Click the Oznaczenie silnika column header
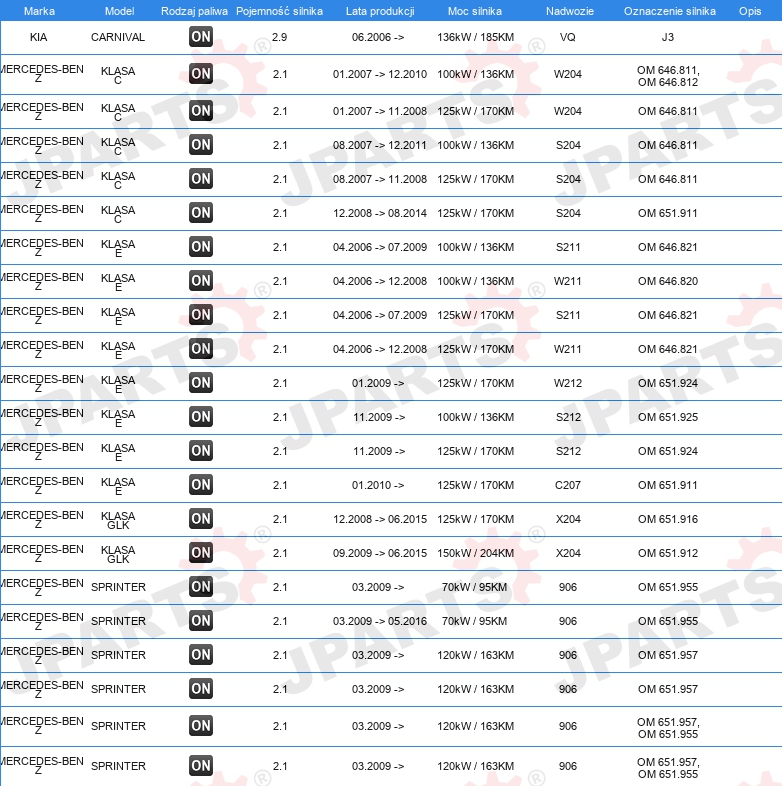The height and width of the screenshot is (786, 782). (x=670, y=11)
